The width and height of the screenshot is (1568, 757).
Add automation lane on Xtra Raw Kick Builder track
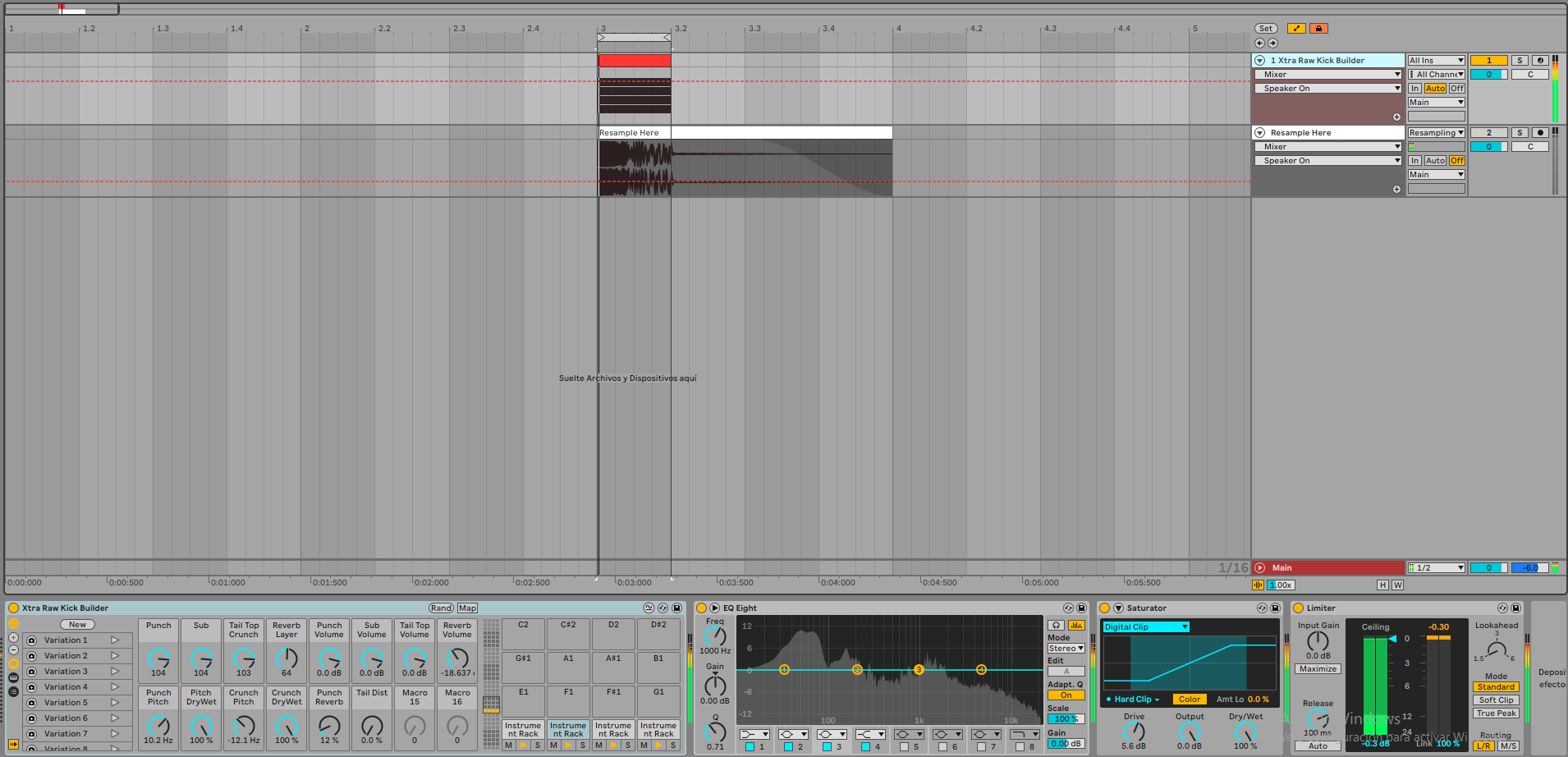tap(1396, 117)
